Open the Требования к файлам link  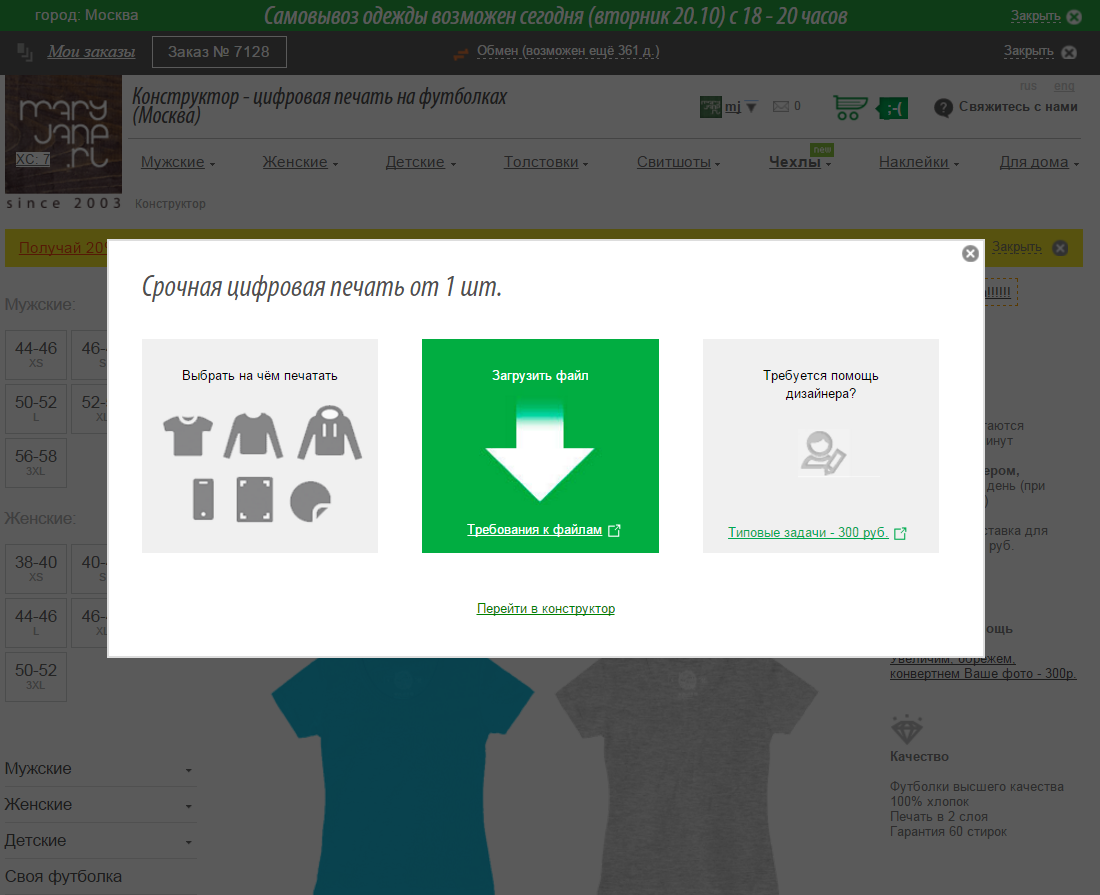[535, 530]
